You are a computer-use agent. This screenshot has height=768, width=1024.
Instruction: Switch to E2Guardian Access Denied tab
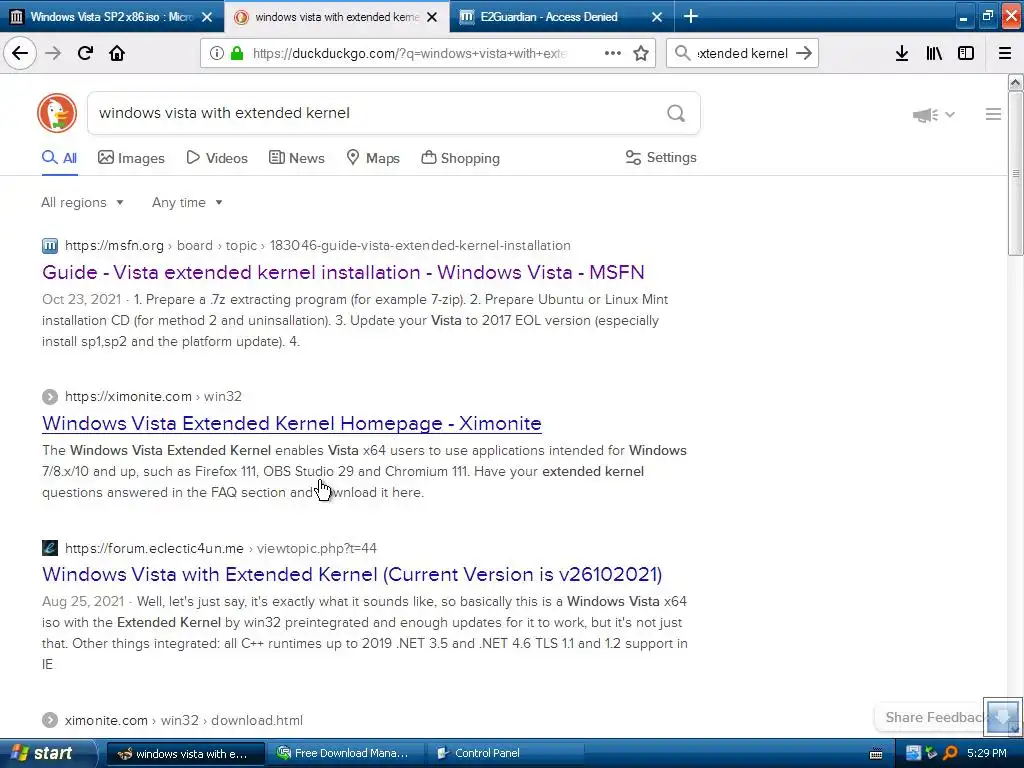561,16
